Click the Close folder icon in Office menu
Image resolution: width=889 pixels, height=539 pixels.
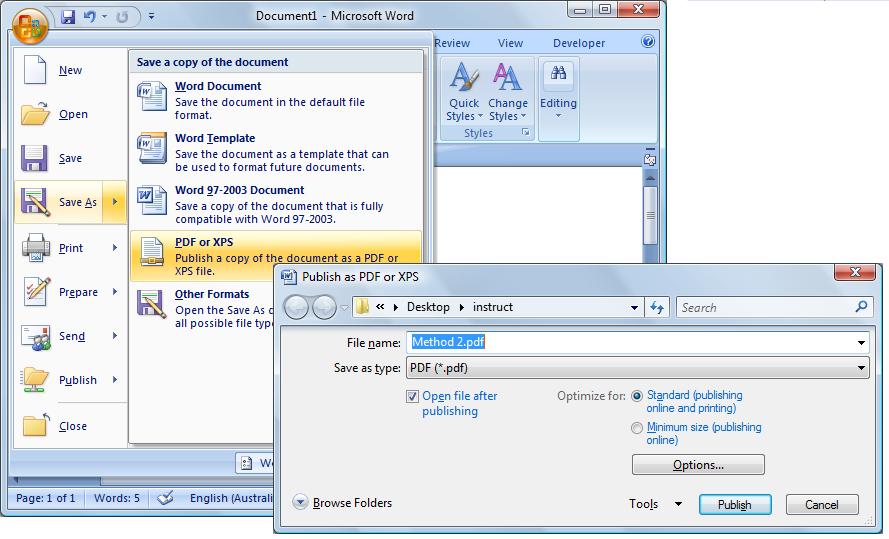pyautogui.click(x=35, y=425)
